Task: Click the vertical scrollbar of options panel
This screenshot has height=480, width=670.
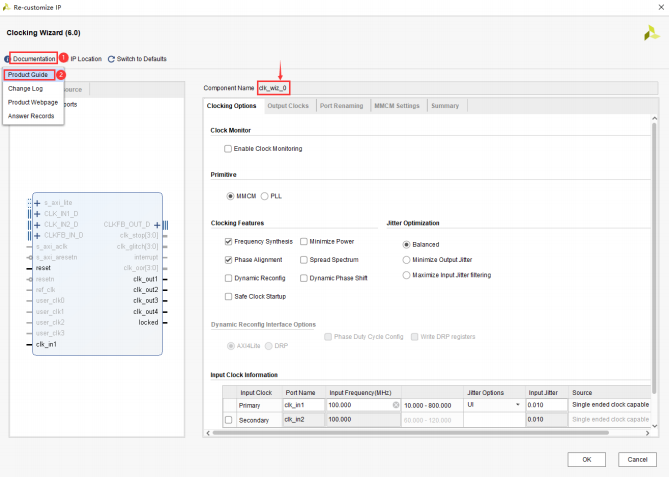Action: [x=654, y=259]
